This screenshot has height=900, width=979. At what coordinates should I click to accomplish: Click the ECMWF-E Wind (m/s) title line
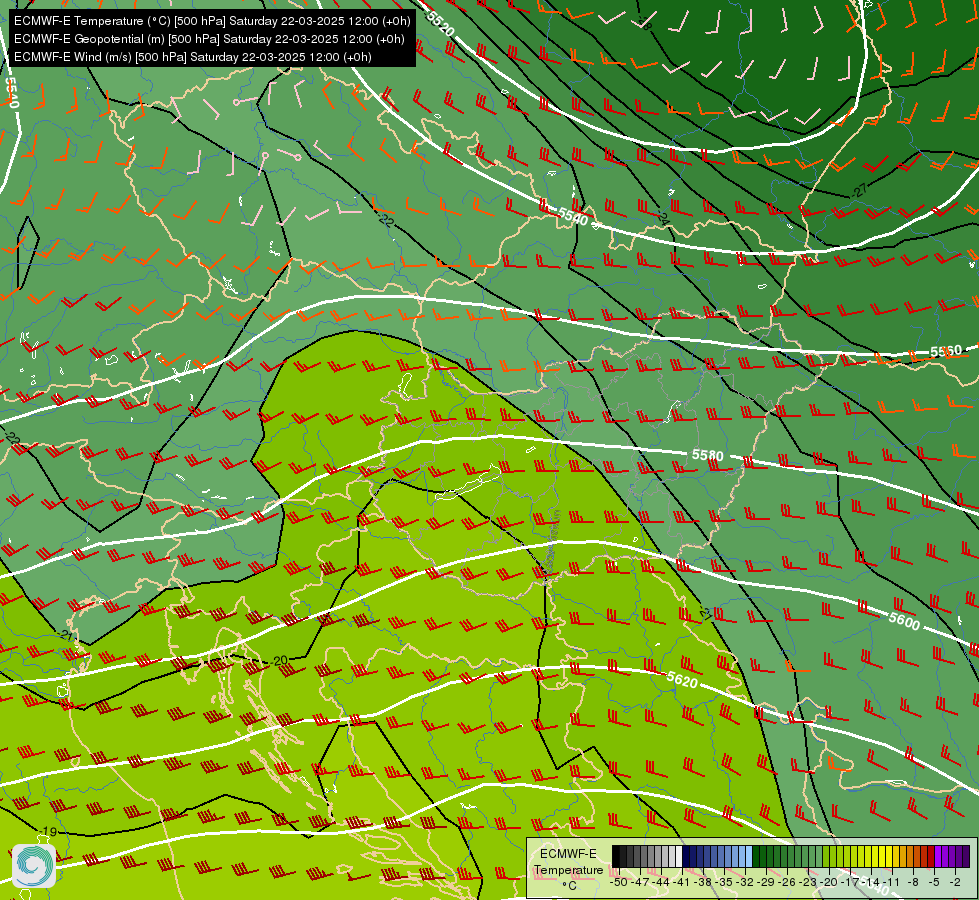tap(193, 57)
